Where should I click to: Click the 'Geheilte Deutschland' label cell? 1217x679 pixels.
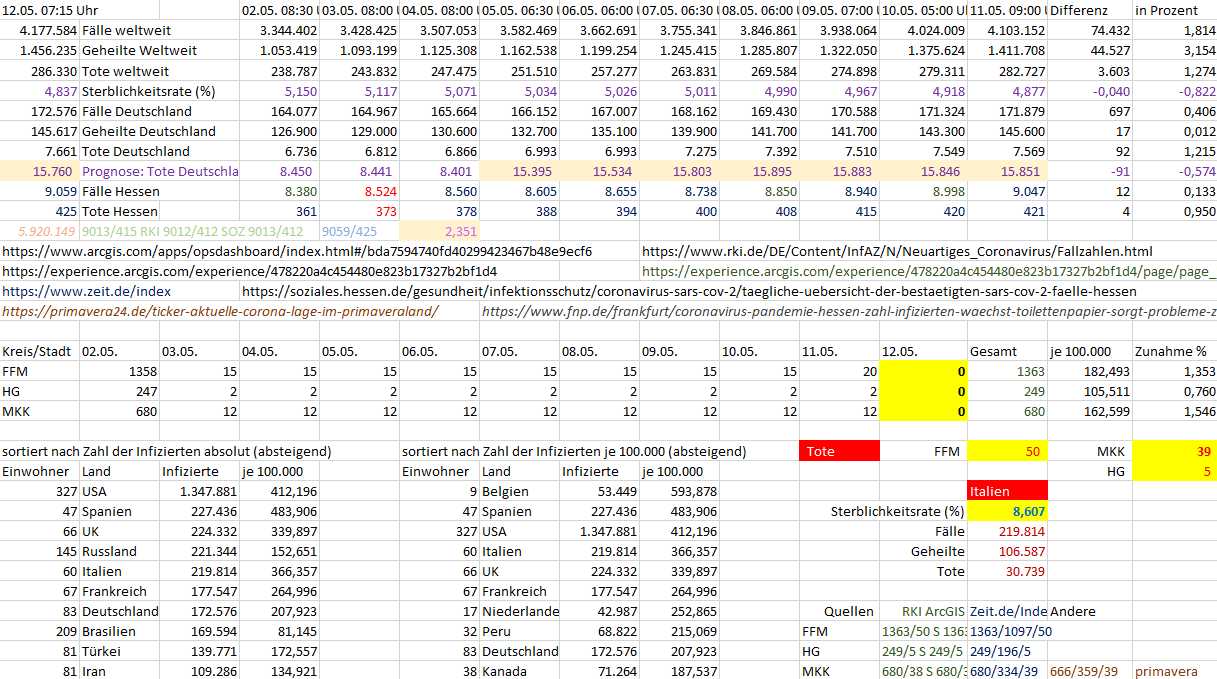coord(149,131)
